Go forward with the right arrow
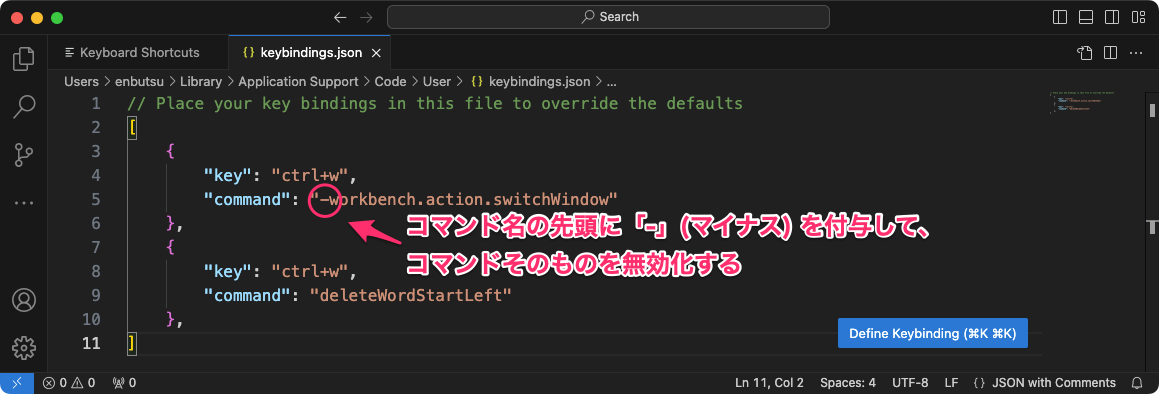Screen dimensions: 1159x394 tap(366, 16)
